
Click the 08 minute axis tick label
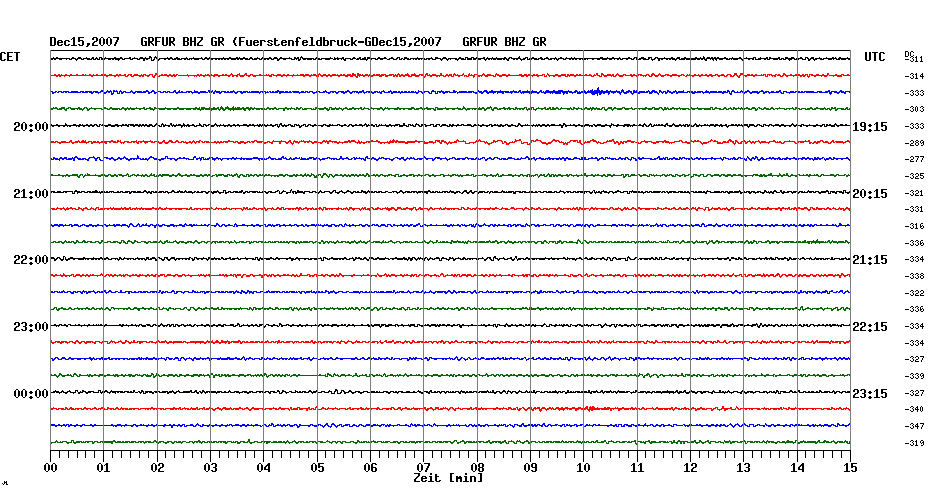[477, 468]
